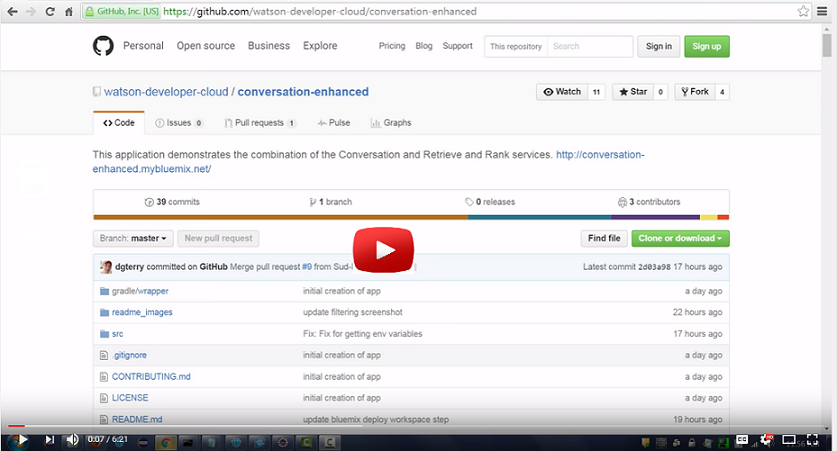Click the GitHub octocat logo
The width and height of the screenshot is (837, 451).
(103, 46)
